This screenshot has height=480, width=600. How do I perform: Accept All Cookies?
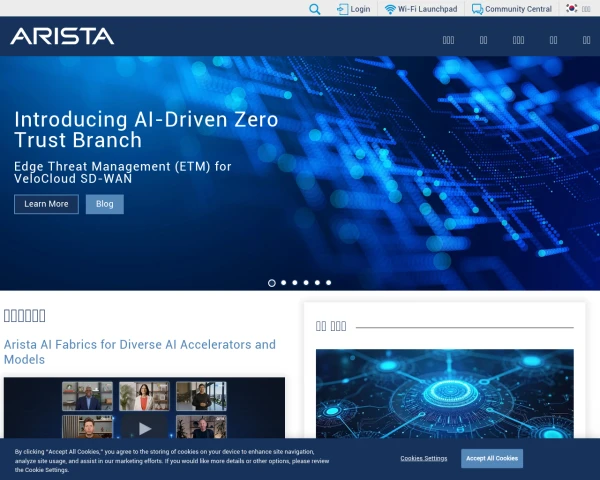pyautogui.click(x=492, y=458)
